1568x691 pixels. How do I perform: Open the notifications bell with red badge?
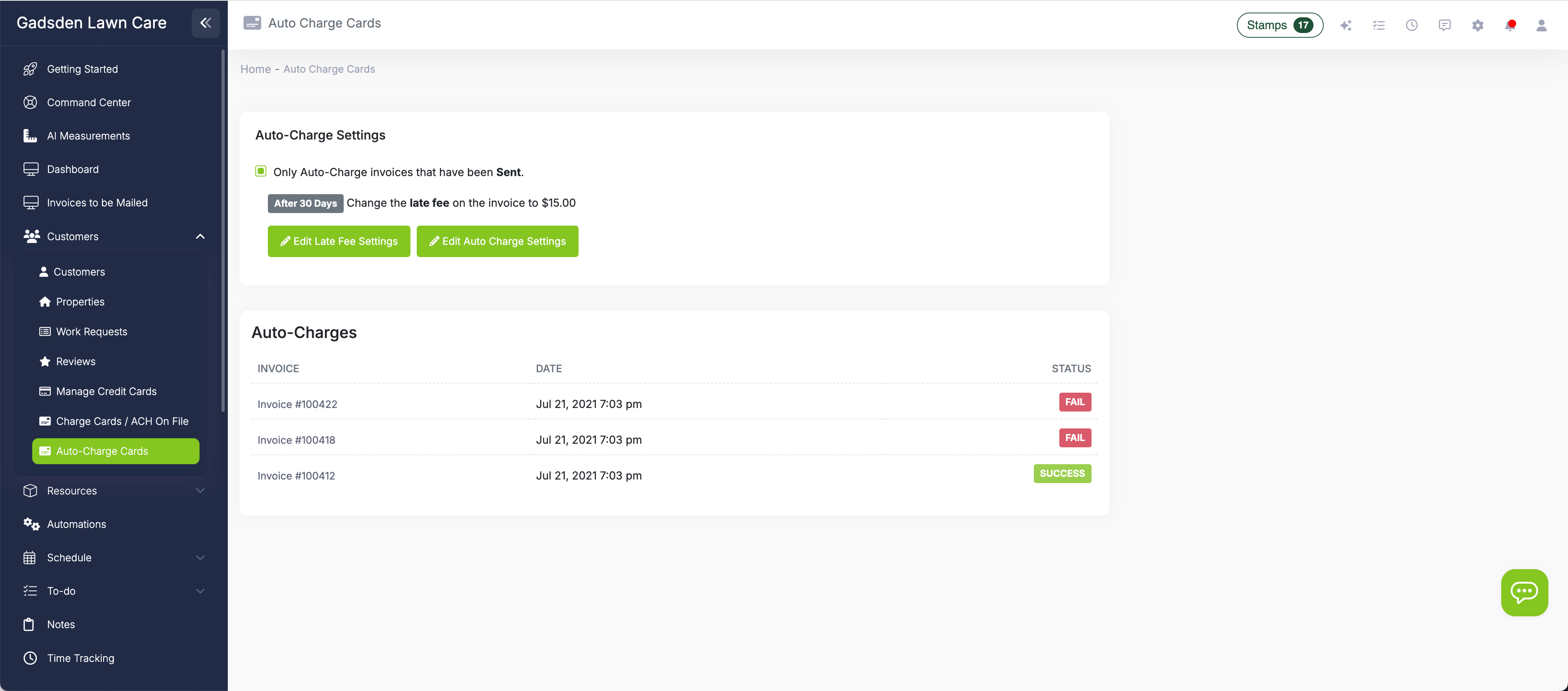pyautogui.click(x=1511, y=25)
